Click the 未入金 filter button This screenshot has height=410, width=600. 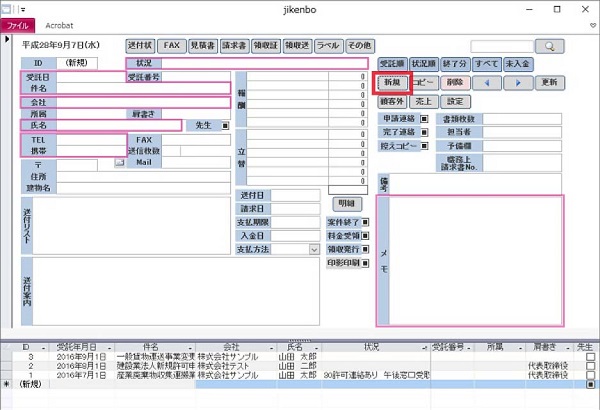tap(518, 64)
